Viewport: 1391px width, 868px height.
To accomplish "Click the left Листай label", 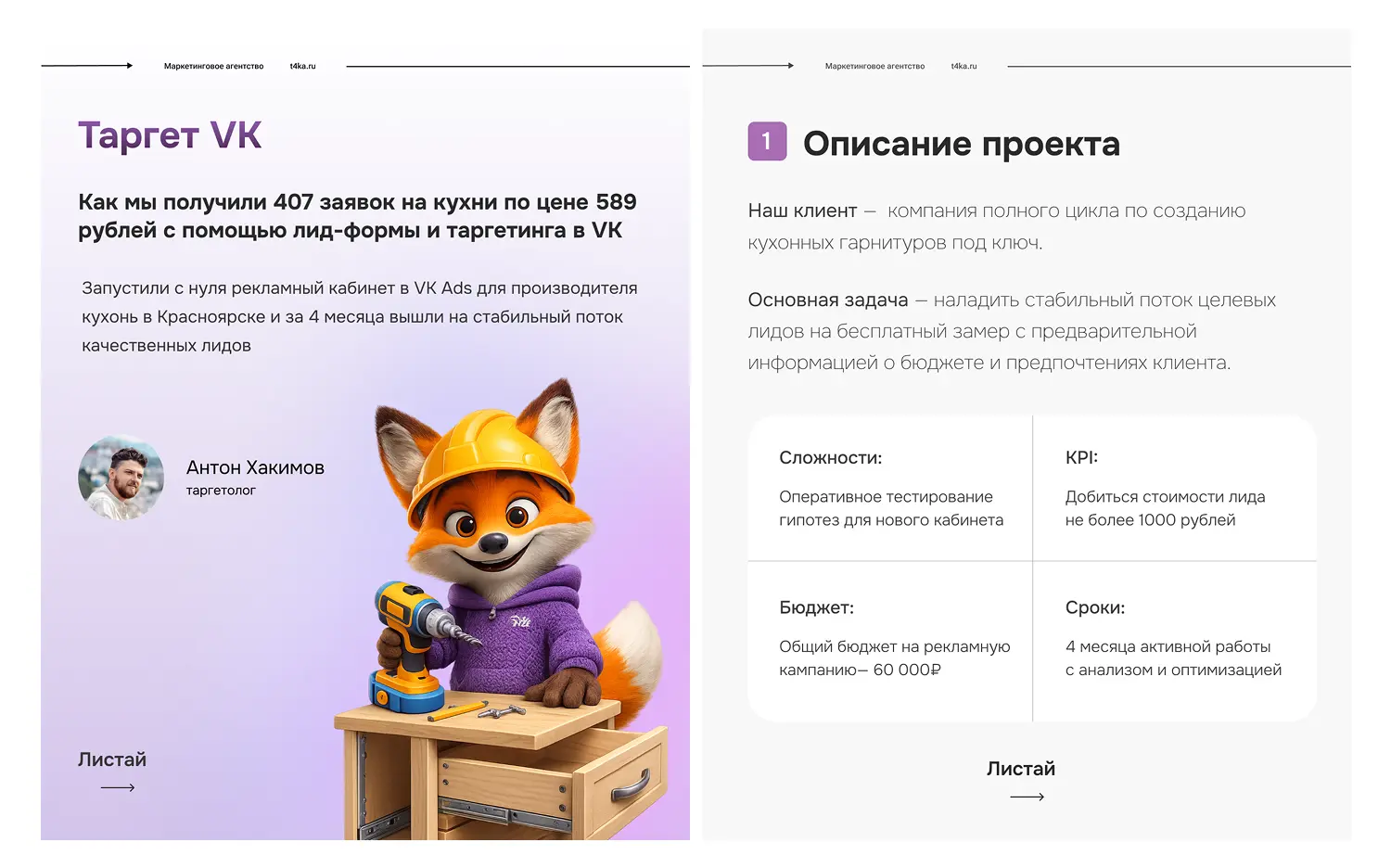I will coord(112,759).
